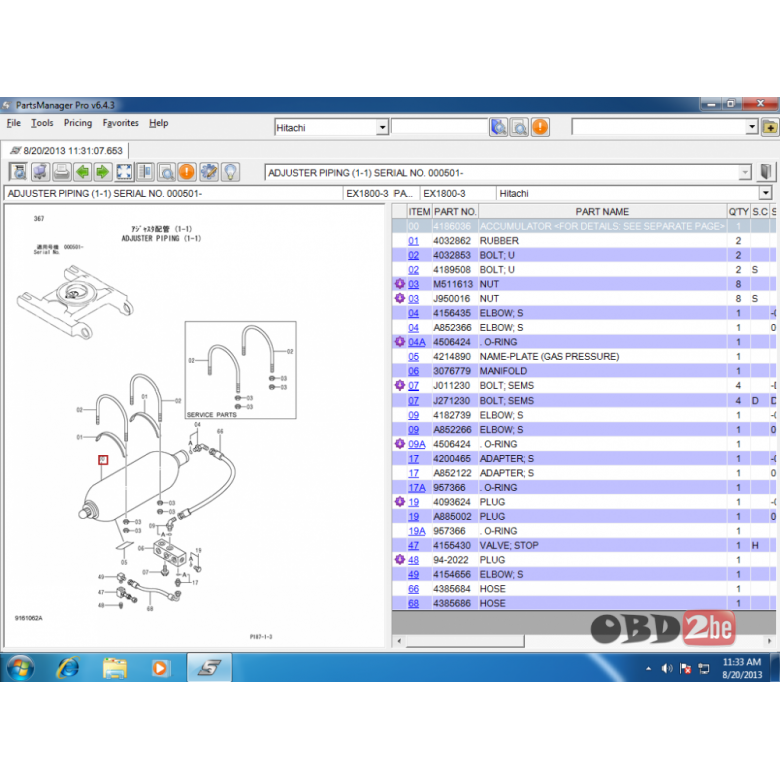The image size is (780, 780).
Task: Click the PART NAME column header
Action: click(602, 211)
